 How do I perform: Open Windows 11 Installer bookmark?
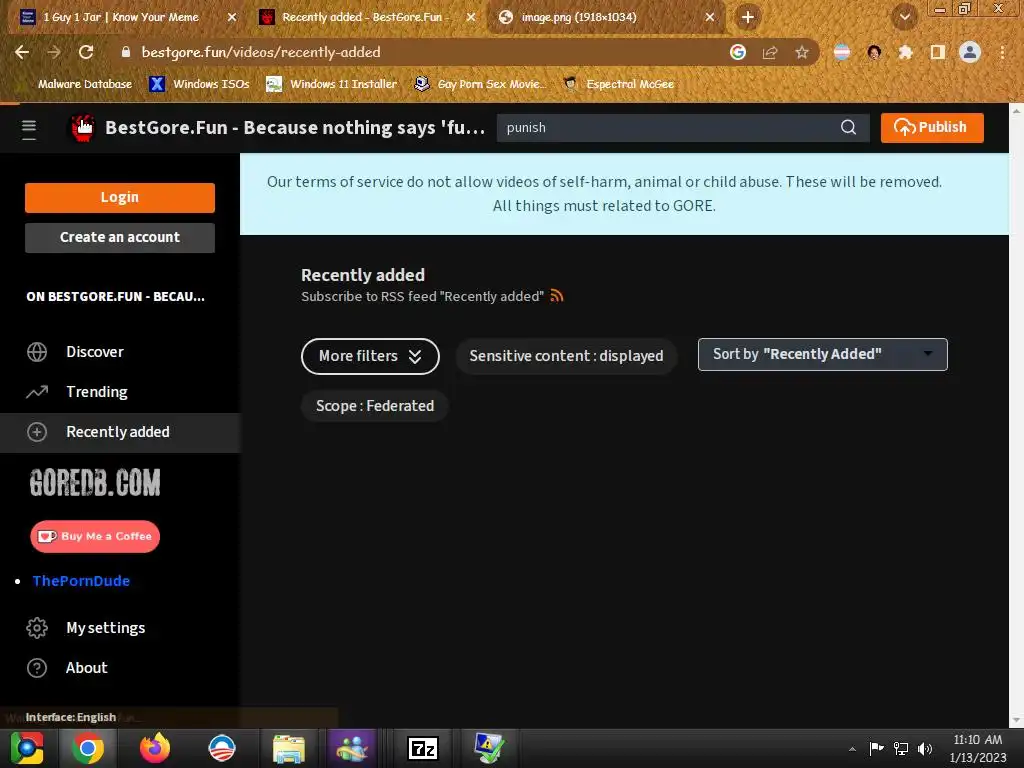coord(332,84)
